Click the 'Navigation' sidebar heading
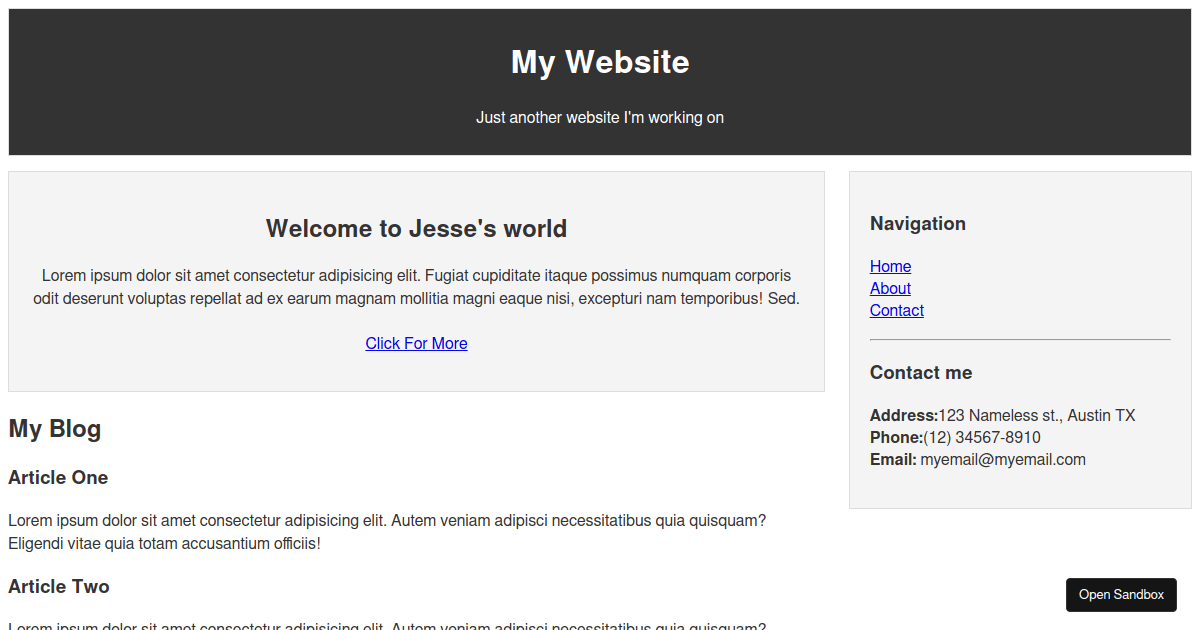 918,224
